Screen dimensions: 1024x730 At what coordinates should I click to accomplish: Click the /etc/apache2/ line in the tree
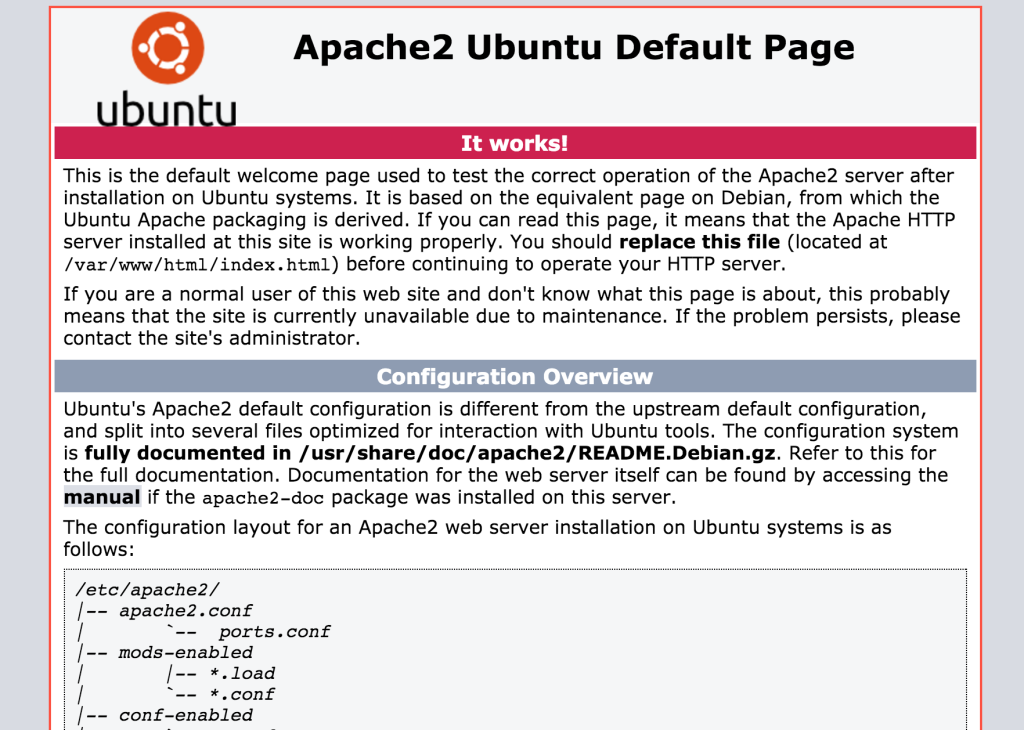click(x=148, y=590)
